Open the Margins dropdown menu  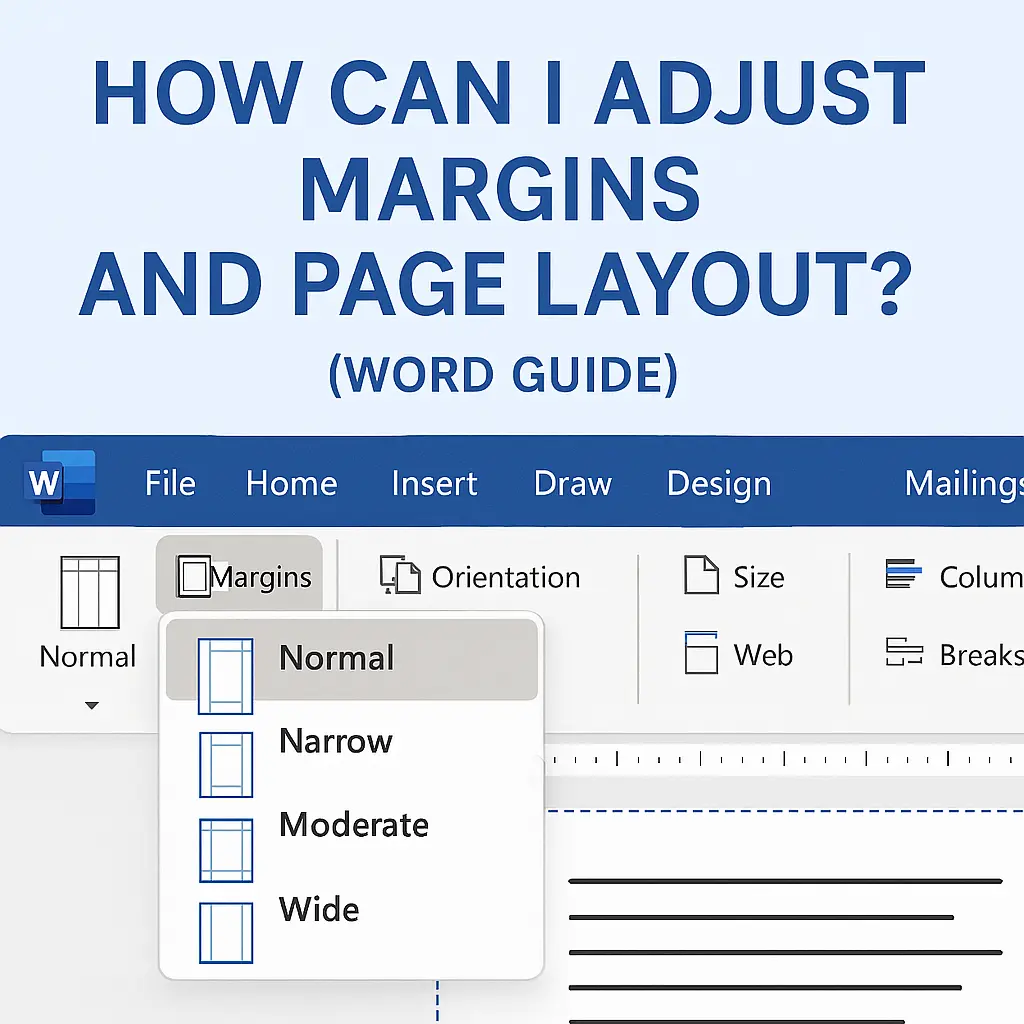click(238, 575)
